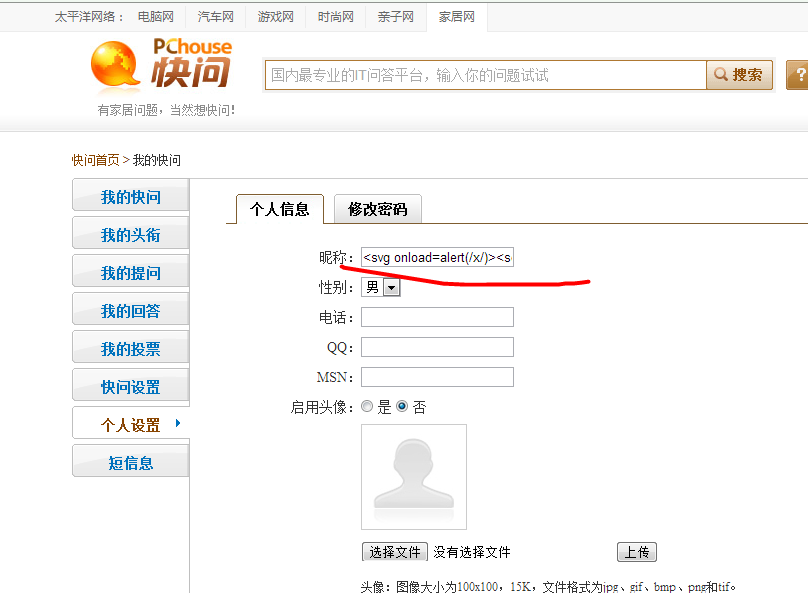Screen dimensions: 808x593
Task: Click the QQ input field
Action: coord(437,347)
